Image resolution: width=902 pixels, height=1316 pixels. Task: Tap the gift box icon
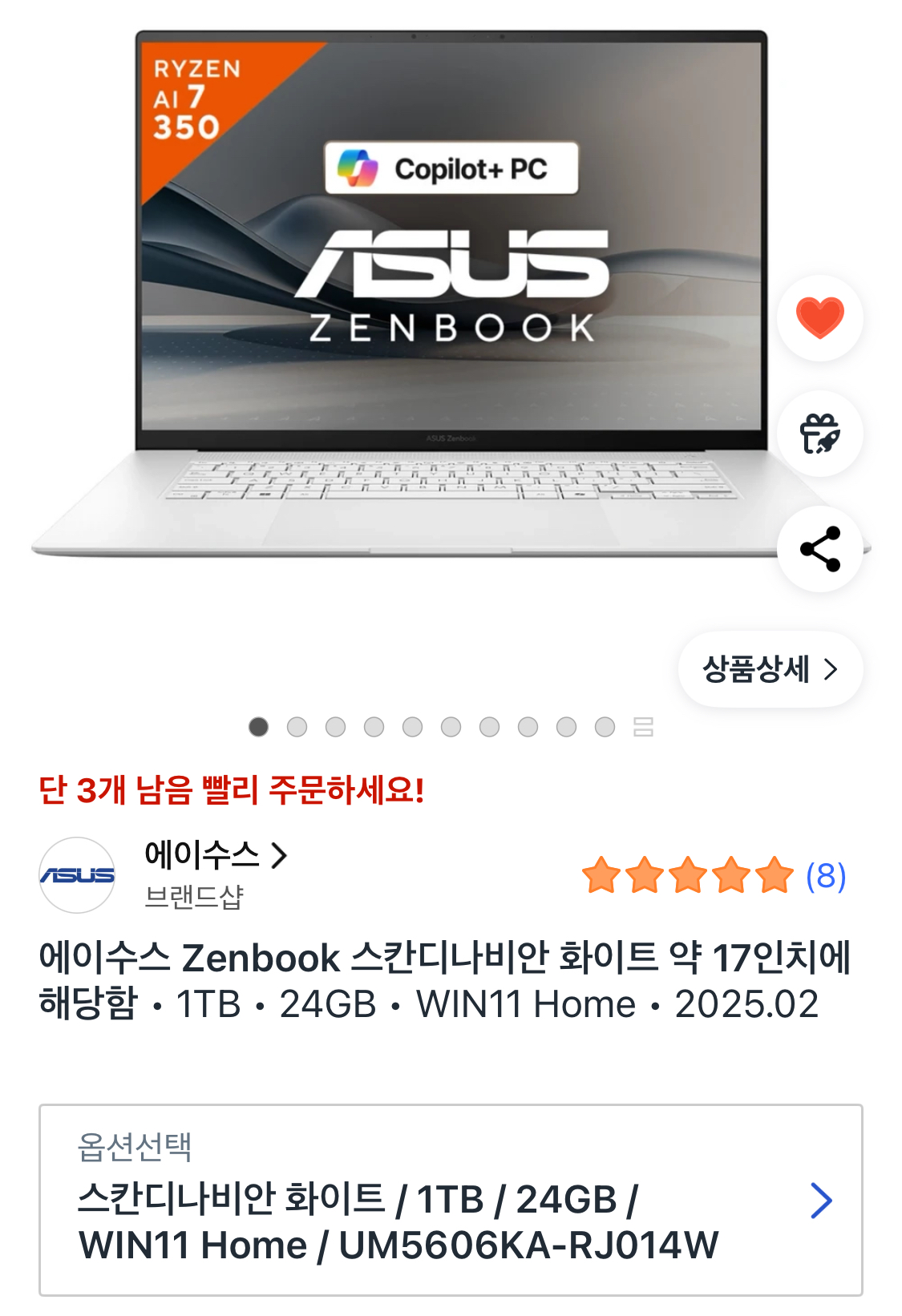pyautogui.click(x=819, y=434)
